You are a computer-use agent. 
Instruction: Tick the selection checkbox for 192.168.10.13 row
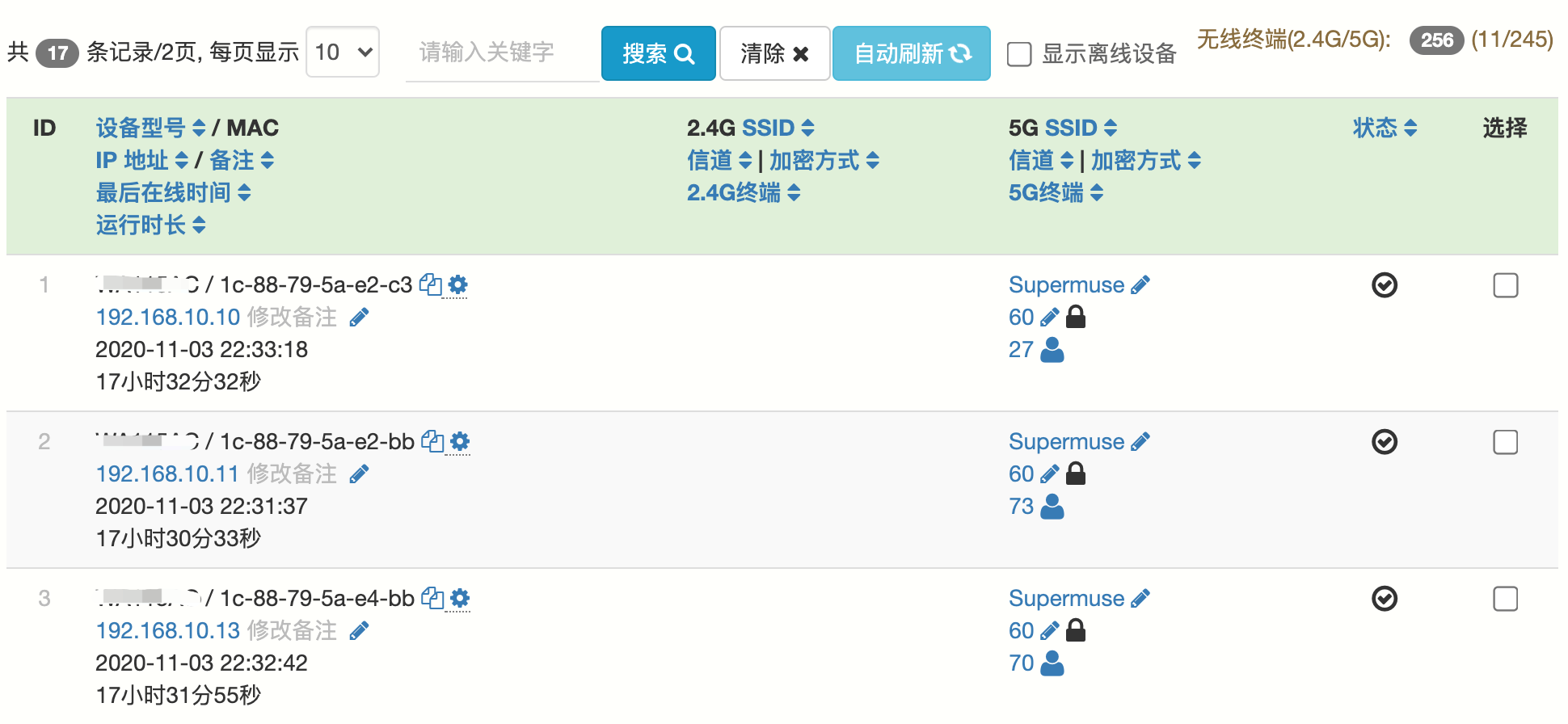coord(1505,599)
